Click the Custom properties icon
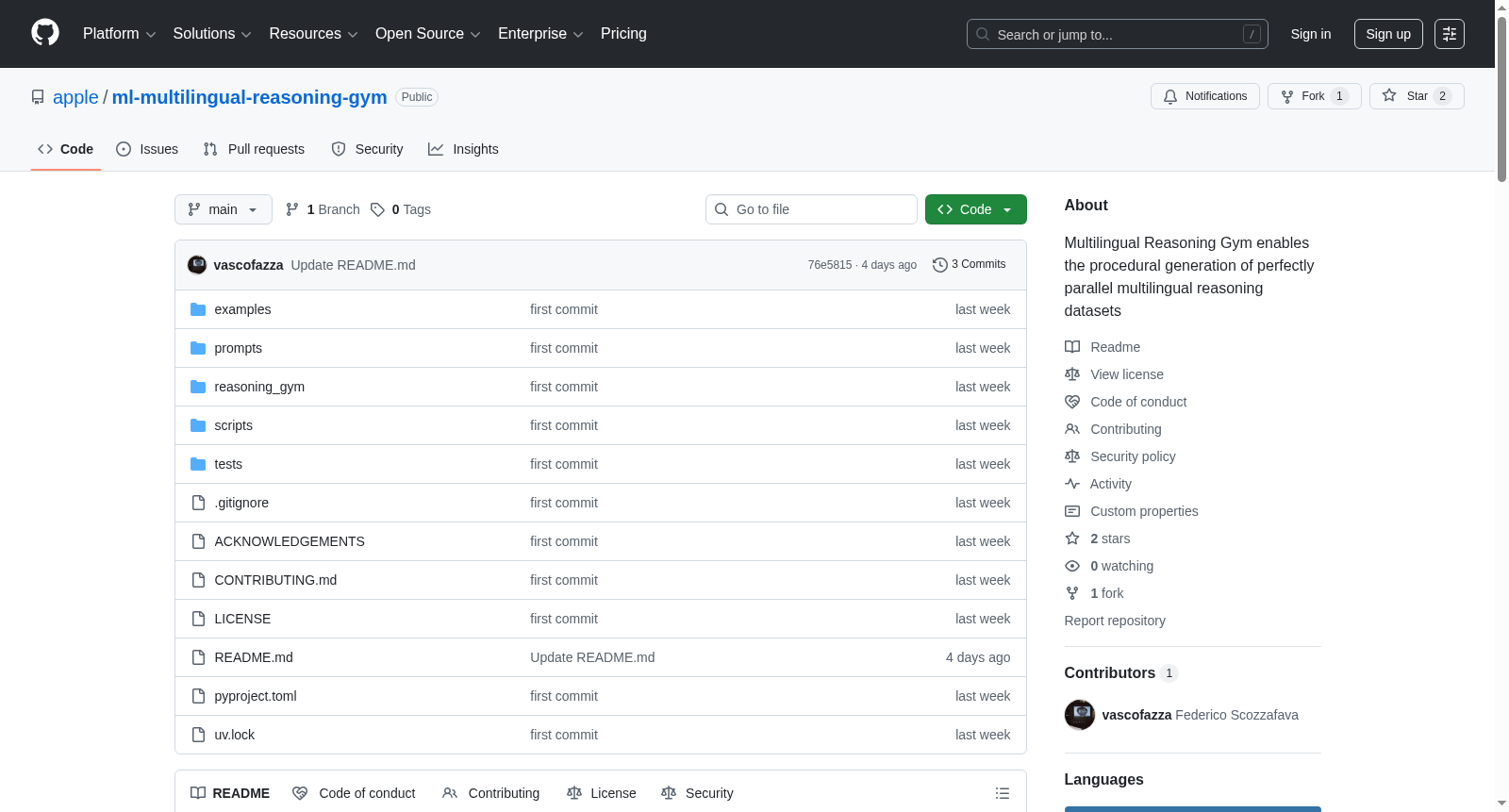The height and width of the screenshot is (812, 1509). pyautogui.click(x=1072, y=511)
